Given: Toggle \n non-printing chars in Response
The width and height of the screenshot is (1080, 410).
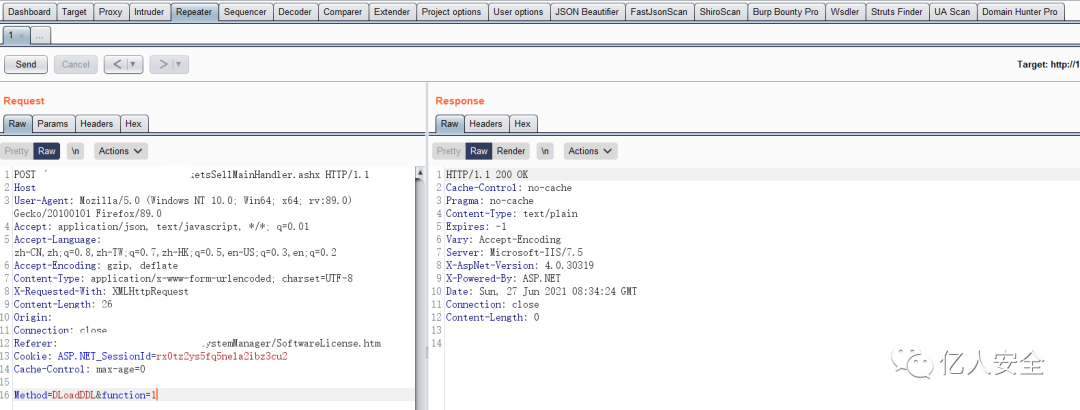Looking at the screenshot, I should click(546, 151).
